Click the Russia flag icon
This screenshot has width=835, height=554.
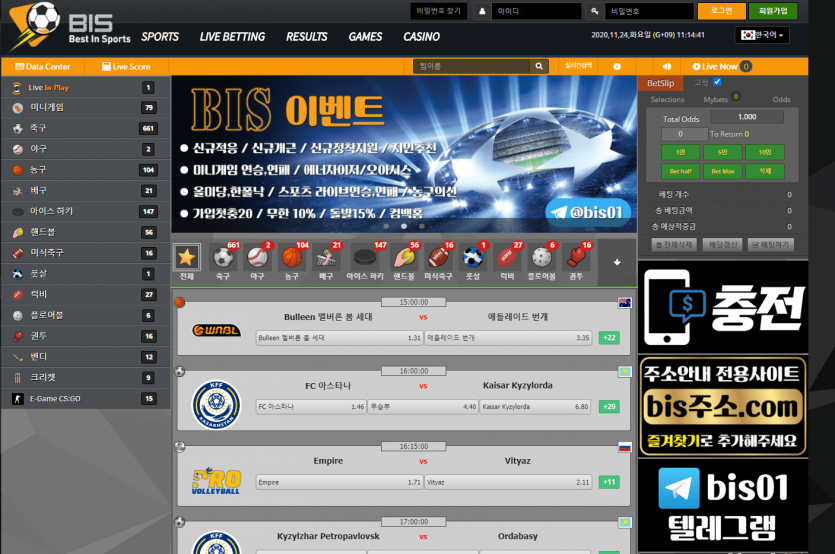(x=625, y=447)
